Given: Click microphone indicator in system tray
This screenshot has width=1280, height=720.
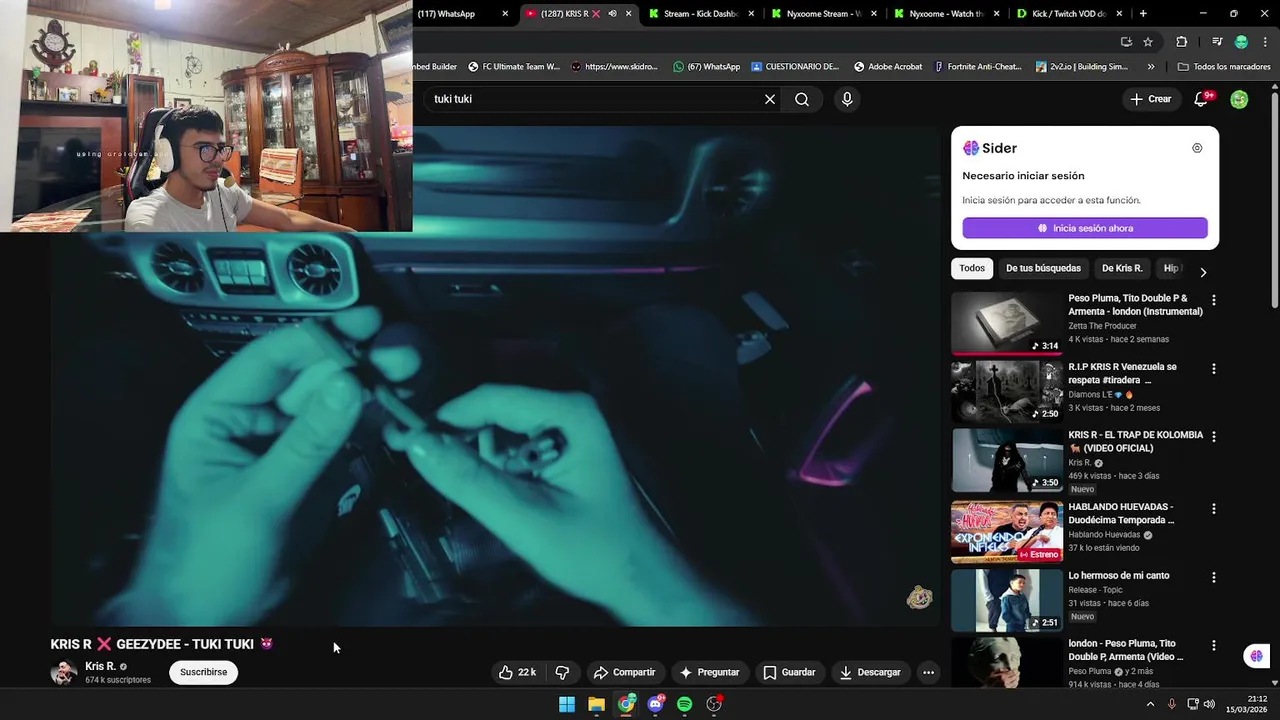Looking at the screenshot, I should pyautogui.click(x=1171, y=704).
